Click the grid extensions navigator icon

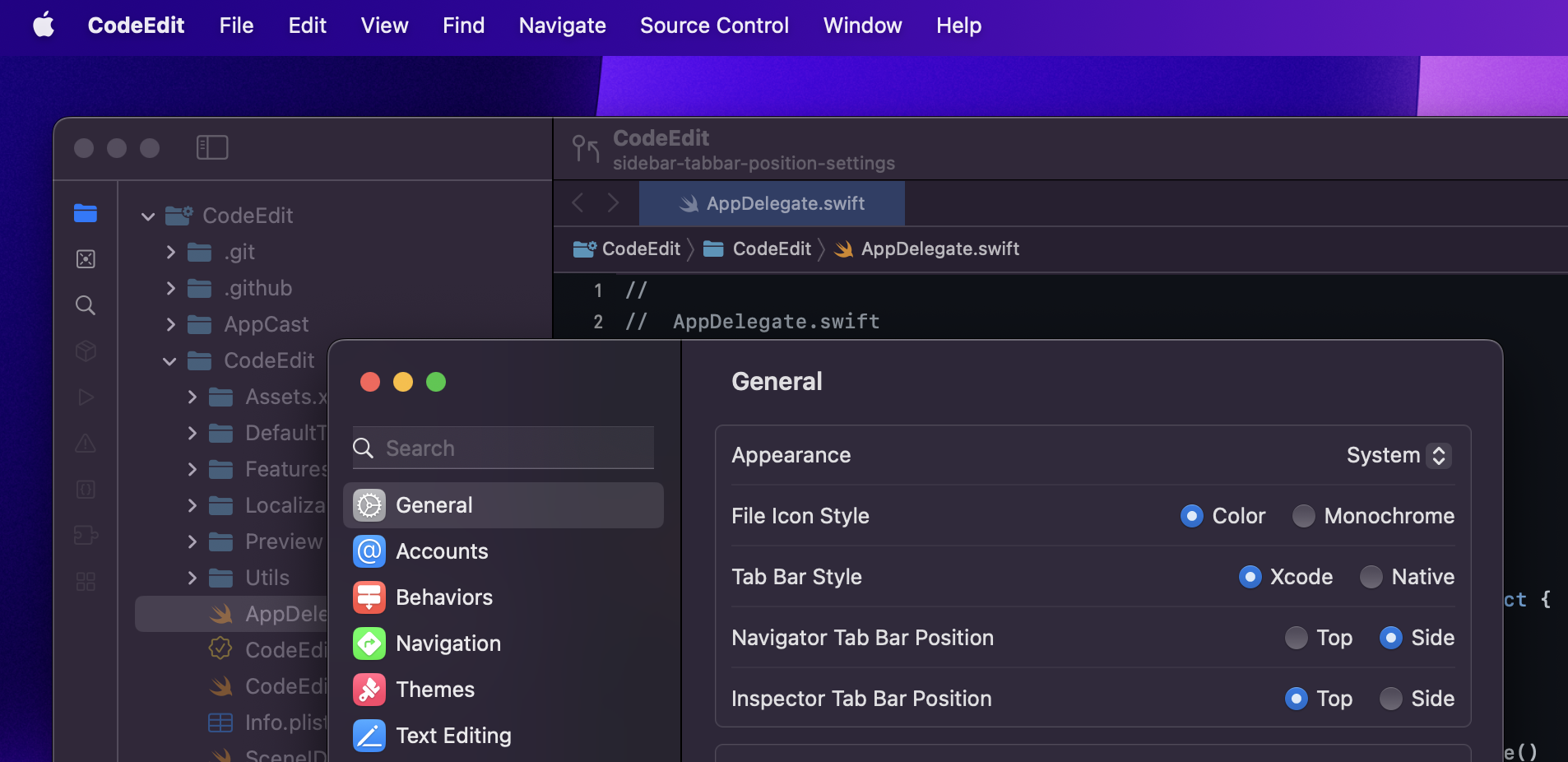click(x=86, y=582)
